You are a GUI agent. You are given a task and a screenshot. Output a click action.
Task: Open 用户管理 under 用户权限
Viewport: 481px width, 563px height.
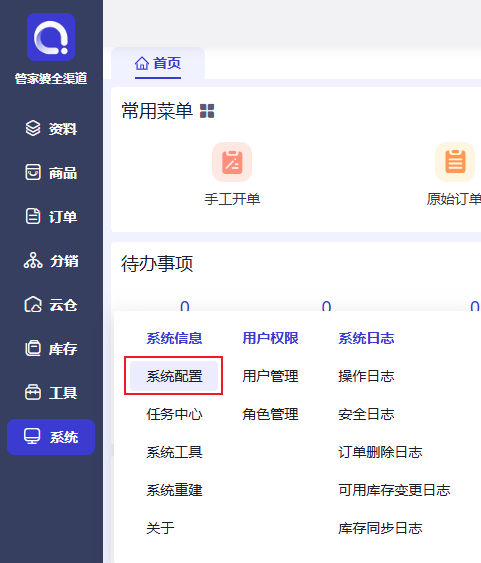(270, 376)
